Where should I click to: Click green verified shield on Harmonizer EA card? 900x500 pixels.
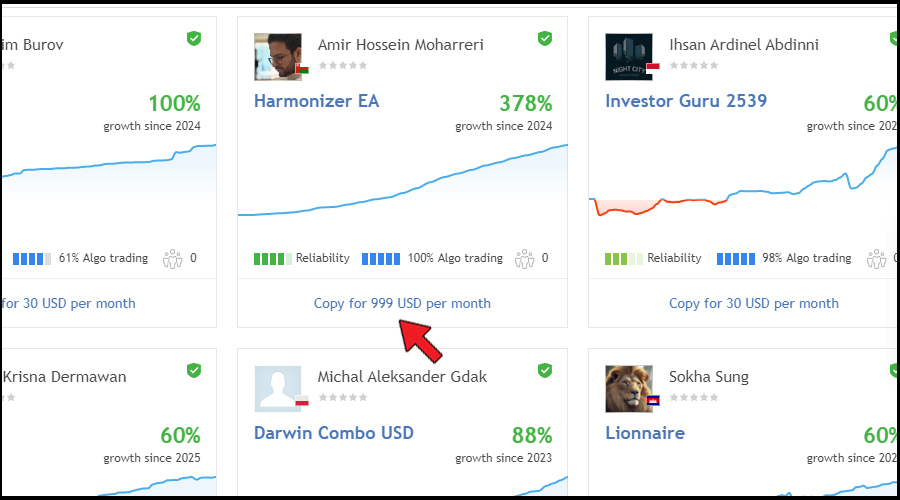[545, 39]
